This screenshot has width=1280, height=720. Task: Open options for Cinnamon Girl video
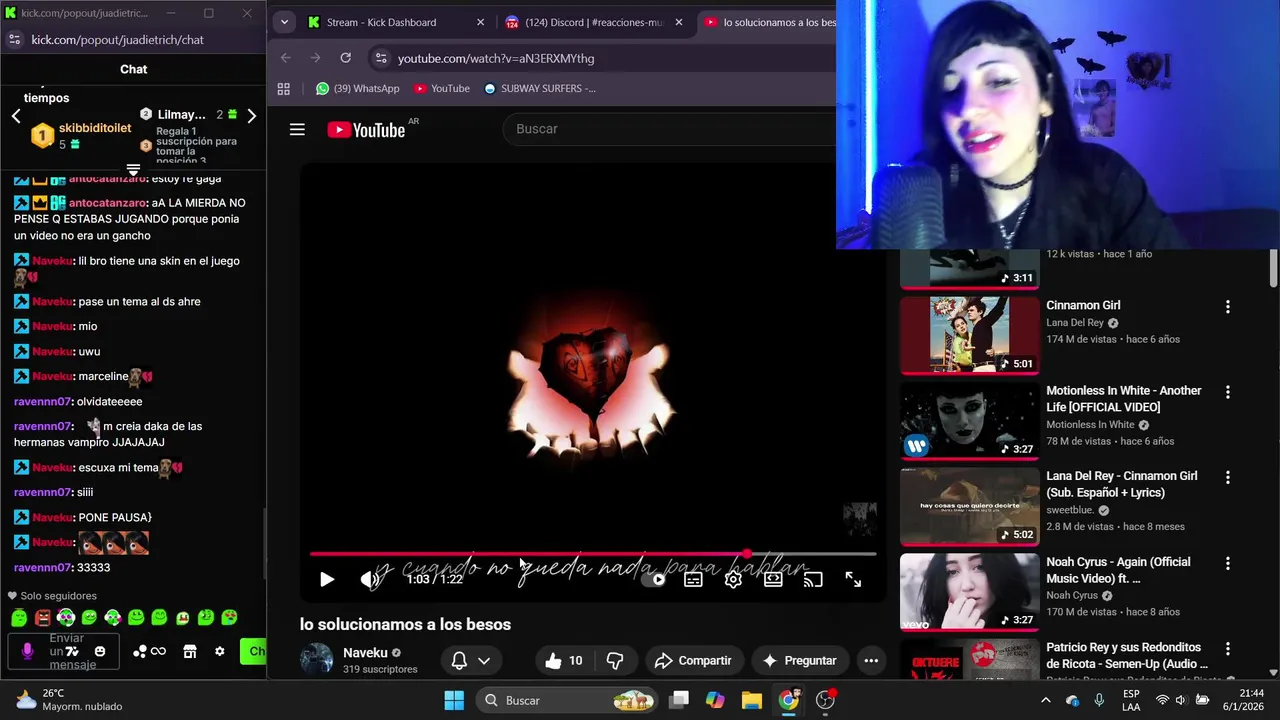(x=1228, y=307)
